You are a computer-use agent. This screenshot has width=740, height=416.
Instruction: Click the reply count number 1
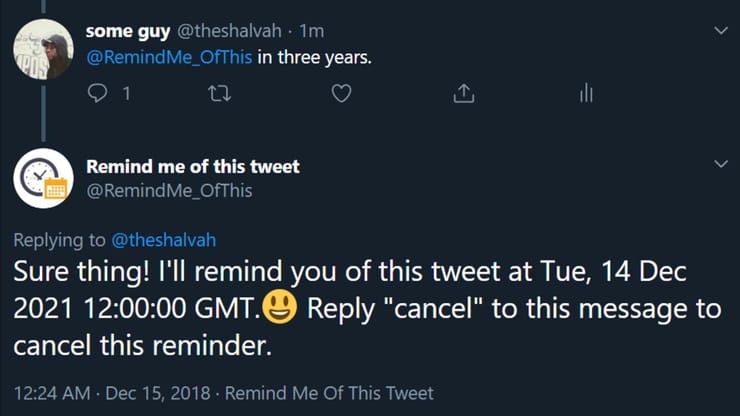[x=125, y=94]
